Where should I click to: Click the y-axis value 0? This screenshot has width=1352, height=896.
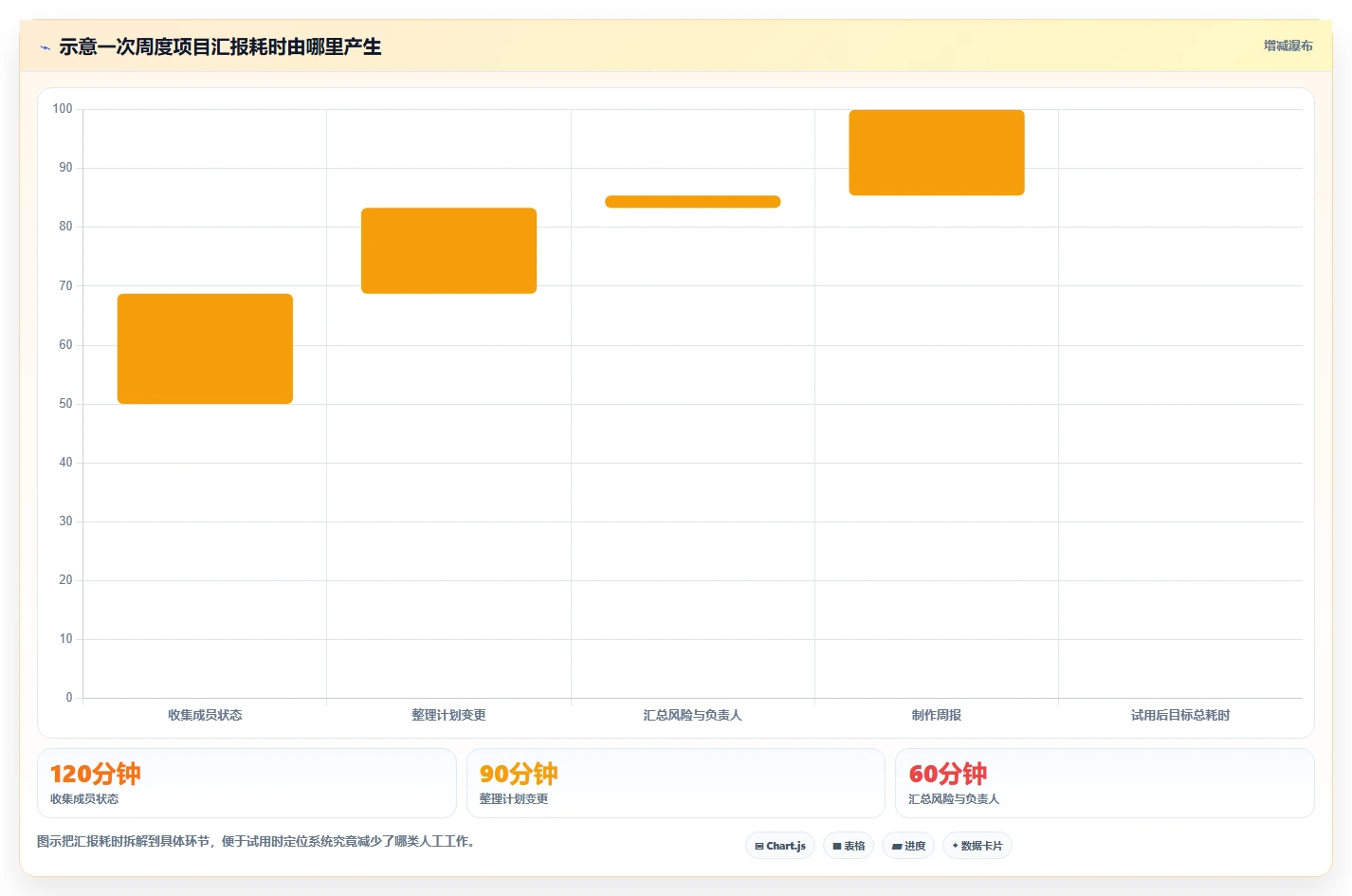68,698
